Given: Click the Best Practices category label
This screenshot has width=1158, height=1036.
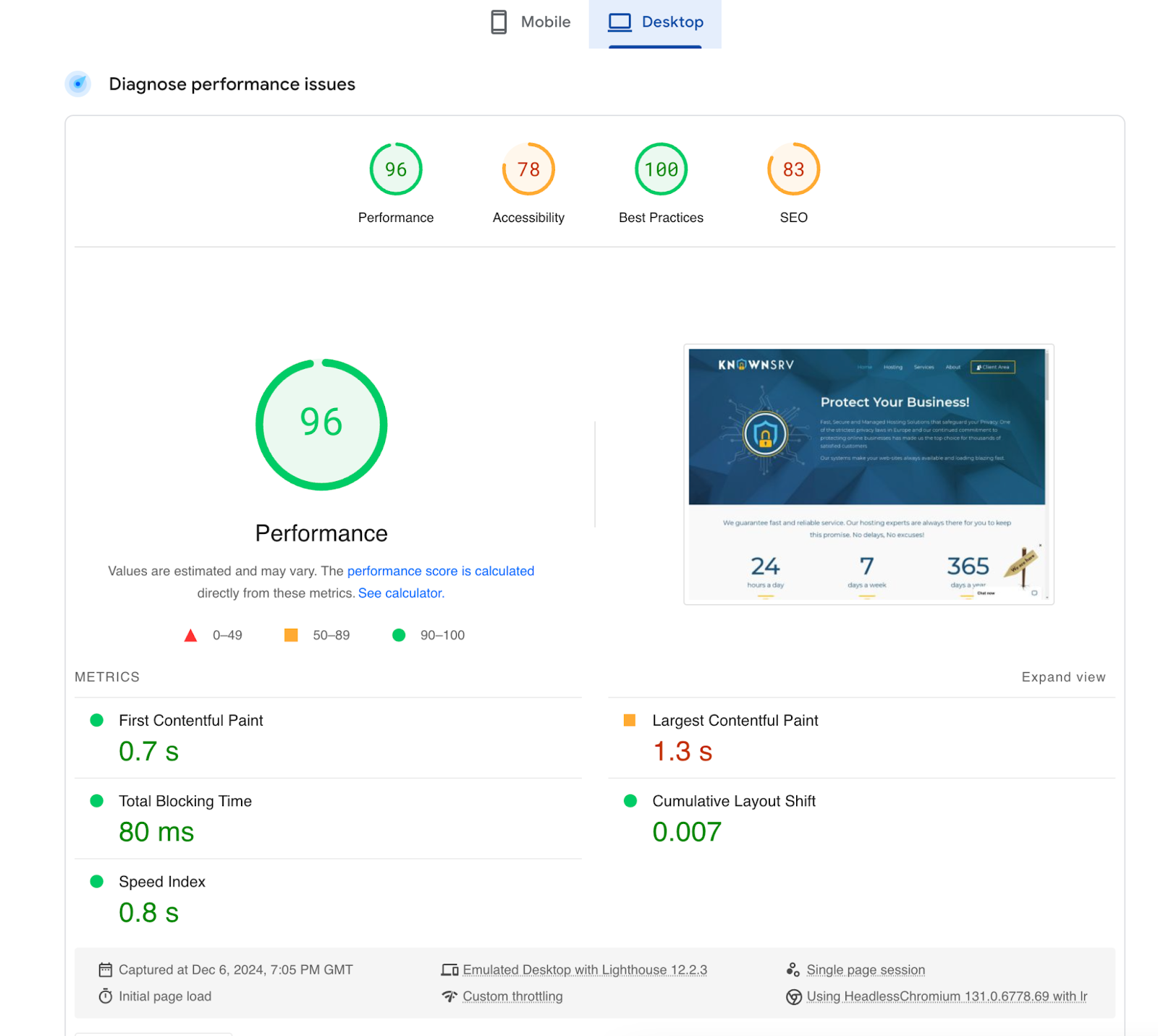Looking at the screenshot, I should (x=661, y=218).
